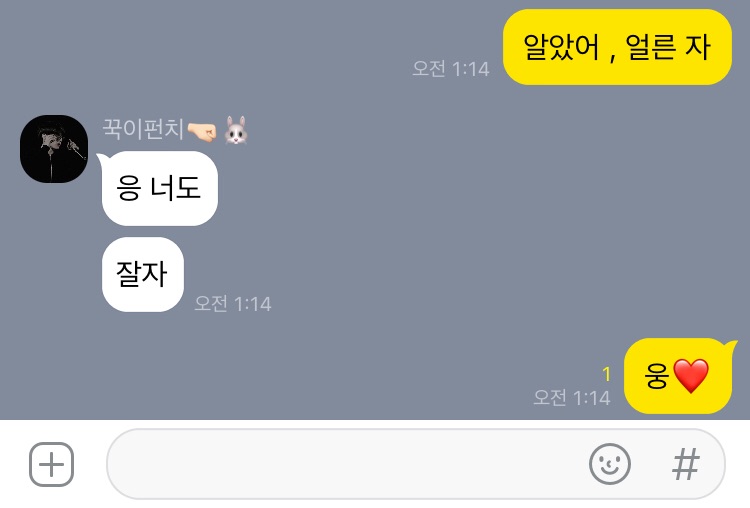The height and width of the screenshot is (508, 750).
Task: Tap the word 알았어 in first bubble
Action: coord(561,47)
